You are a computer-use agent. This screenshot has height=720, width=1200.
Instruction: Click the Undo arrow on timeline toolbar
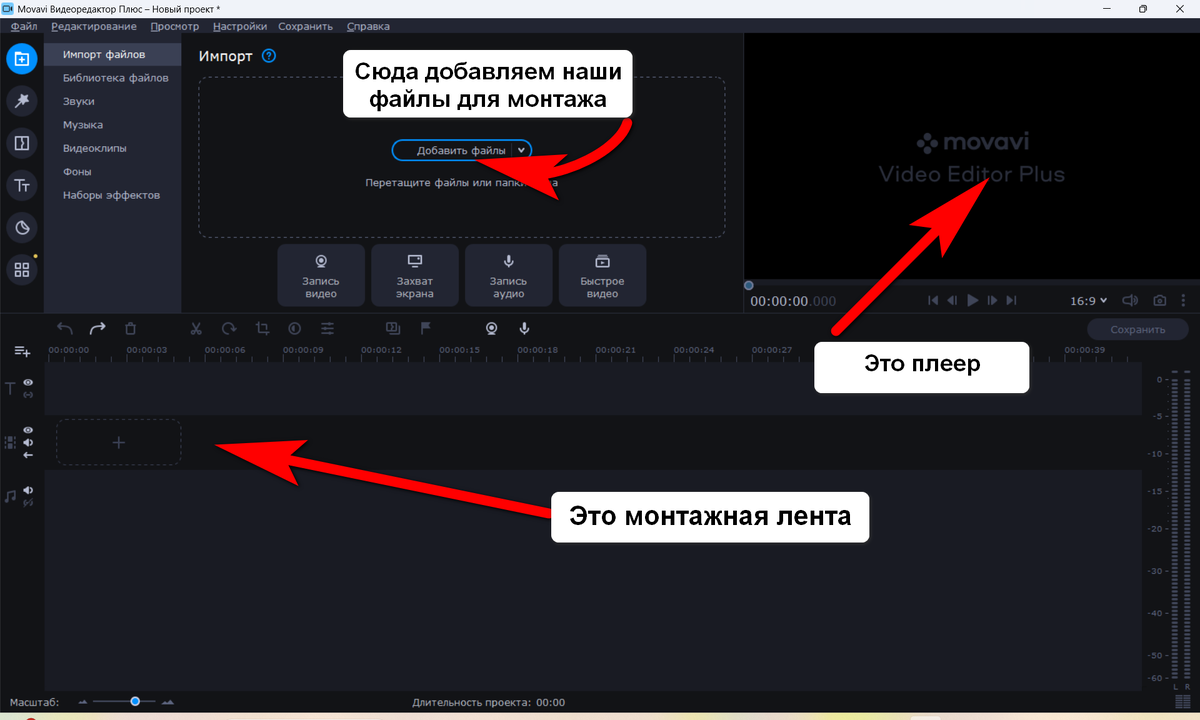point(65,328)
